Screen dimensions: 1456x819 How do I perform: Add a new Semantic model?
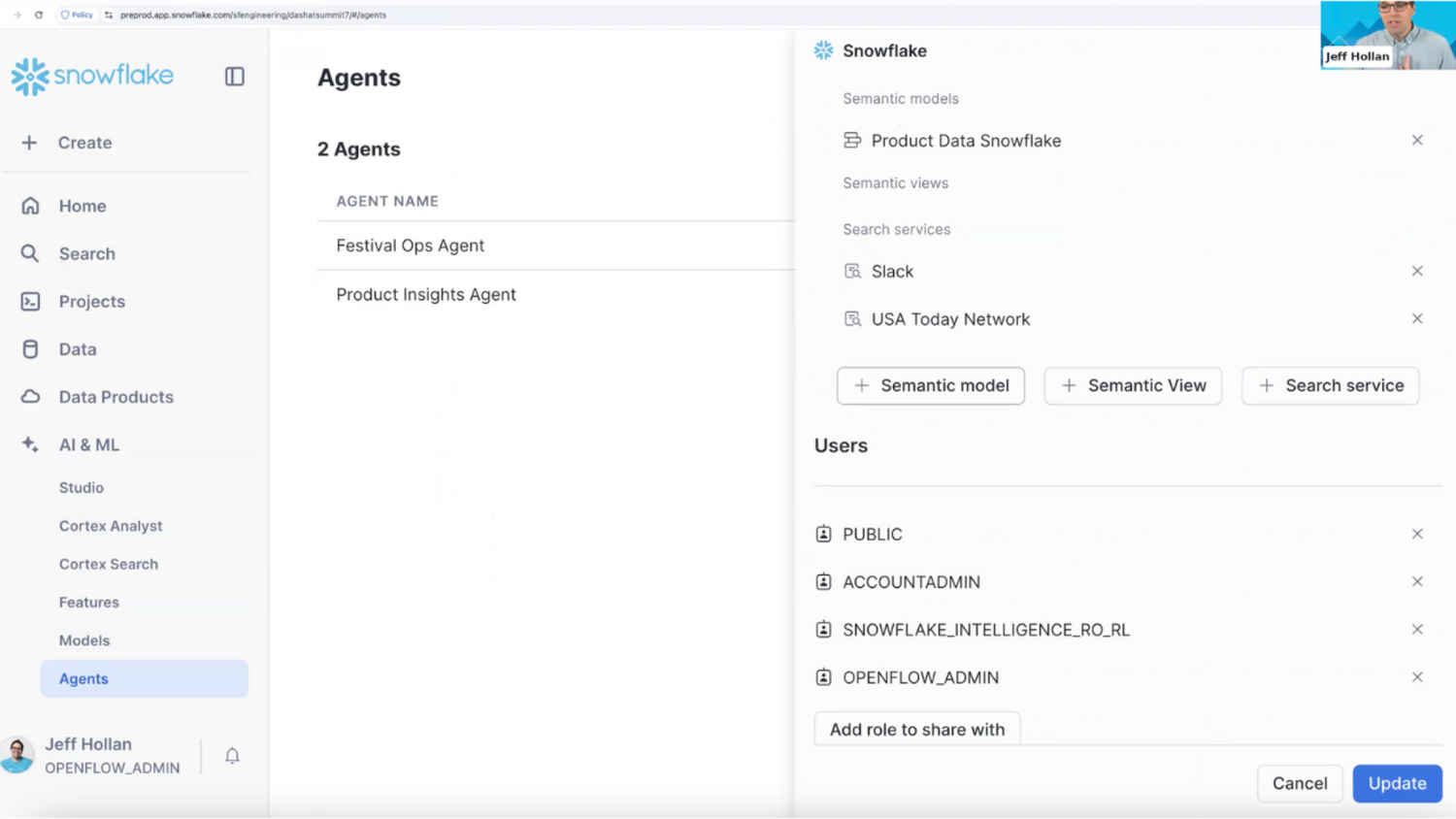point(930,385)
